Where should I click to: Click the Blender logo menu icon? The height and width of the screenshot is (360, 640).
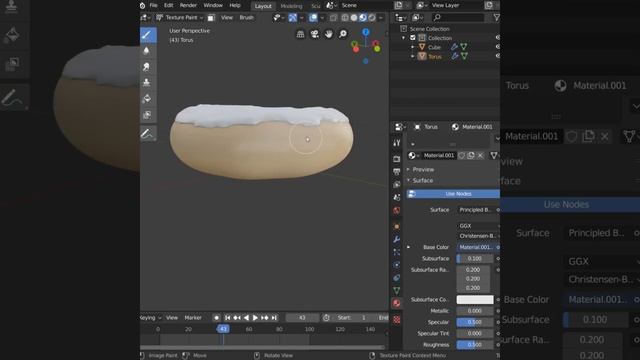point(142,5)
